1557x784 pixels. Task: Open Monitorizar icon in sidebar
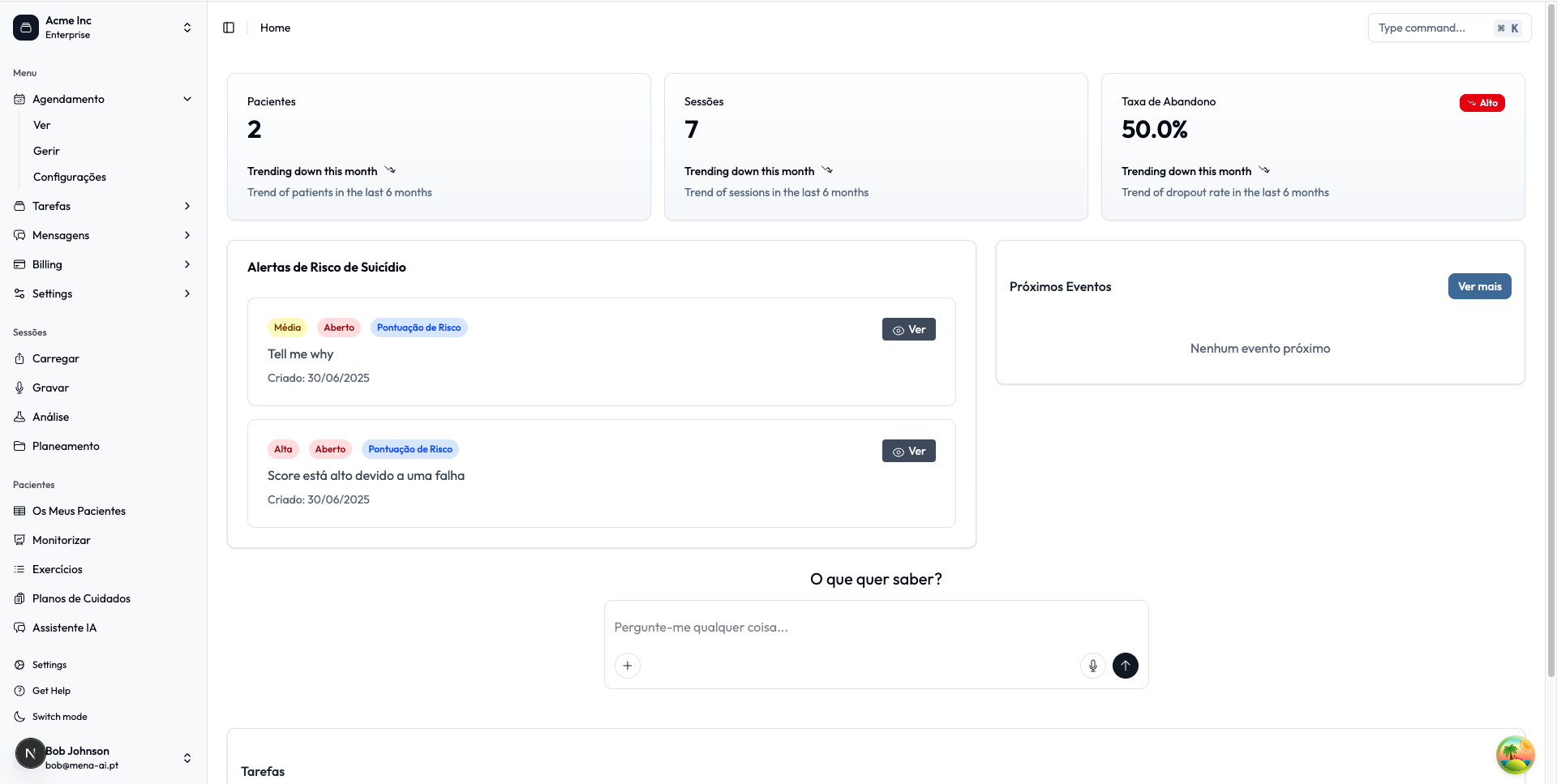point(19,540)
